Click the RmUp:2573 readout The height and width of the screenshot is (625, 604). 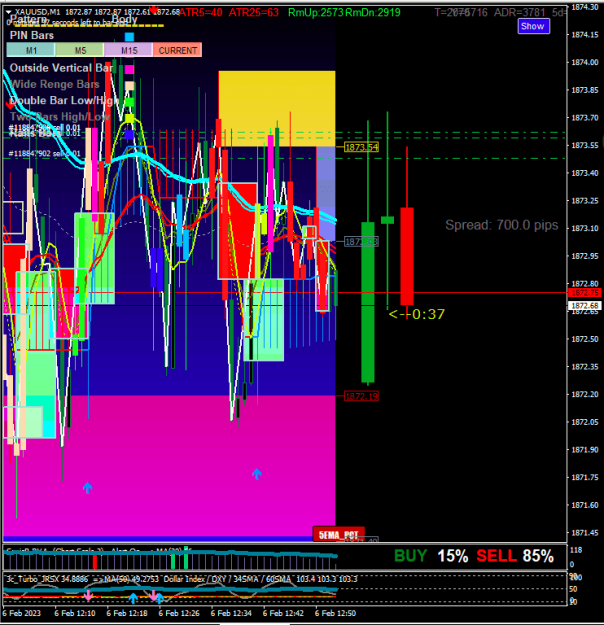point(315,13)
